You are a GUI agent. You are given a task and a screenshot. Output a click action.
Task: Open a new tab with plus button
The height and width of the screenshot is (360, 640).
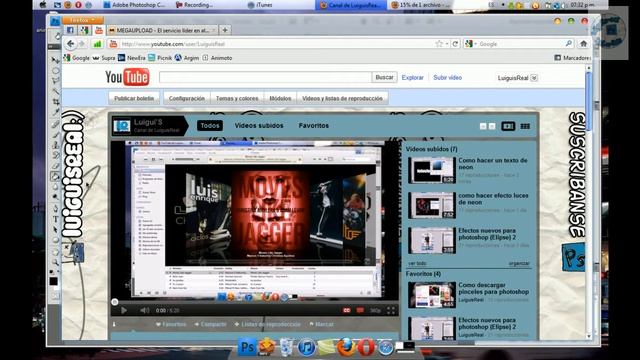(224, 30)
